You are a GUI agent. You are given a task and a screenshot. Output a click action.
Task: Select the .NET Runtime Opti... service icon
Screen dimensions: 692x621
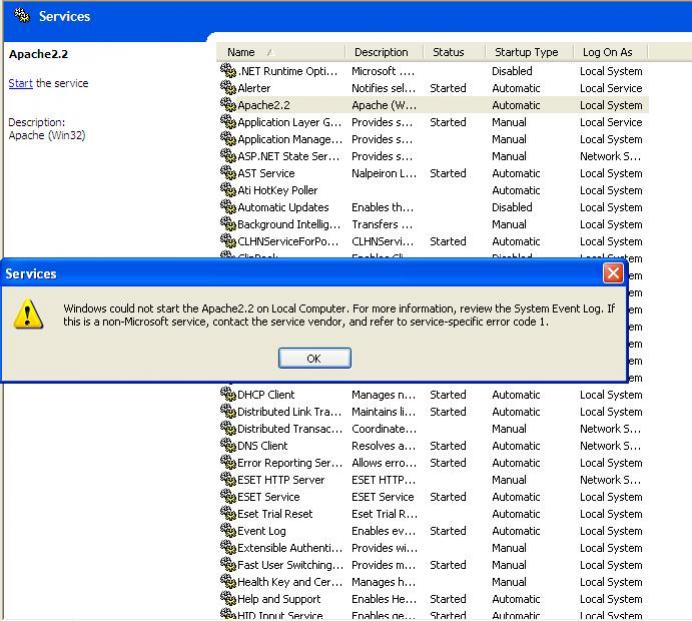click(x=228, y=71)
